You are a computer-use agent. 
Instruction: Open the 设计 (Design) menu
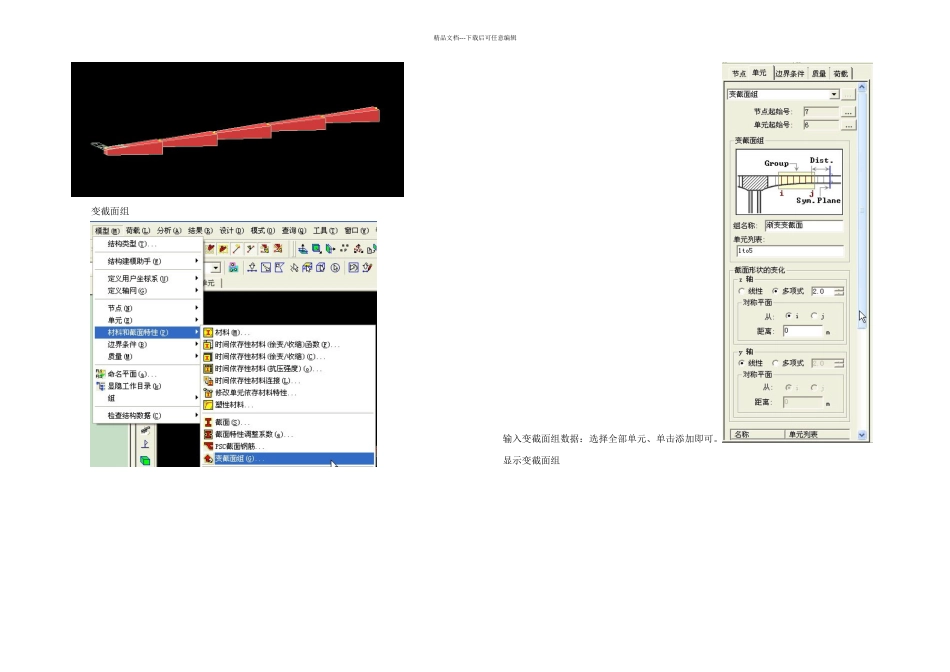coord(231,231)
